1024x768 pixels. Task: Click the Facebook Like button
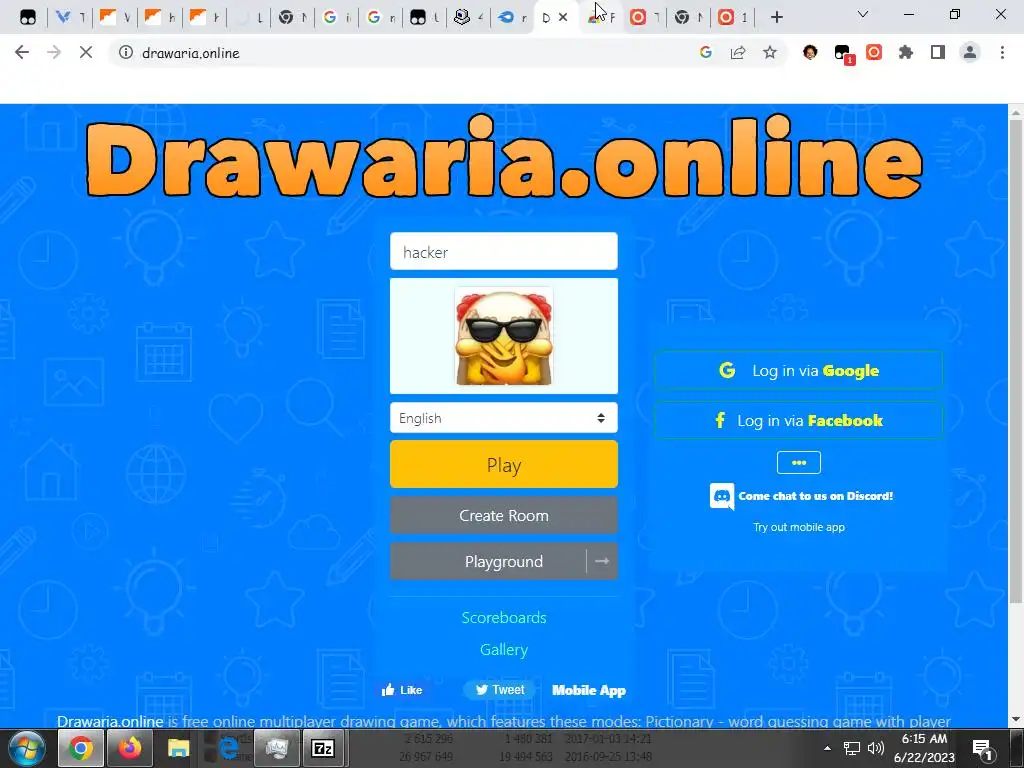pos(402,690)
